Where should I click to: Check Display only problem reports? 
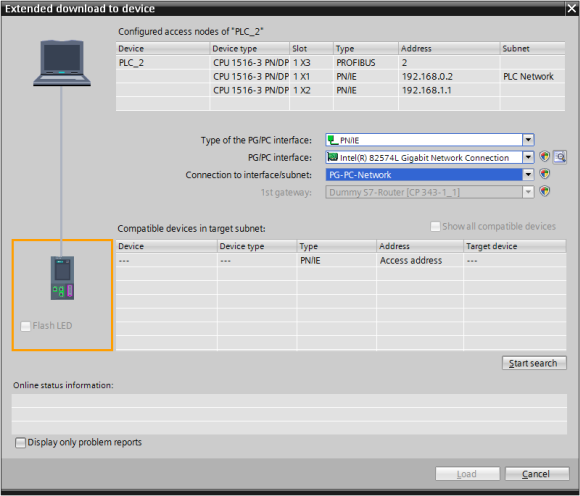pos(20,442)
